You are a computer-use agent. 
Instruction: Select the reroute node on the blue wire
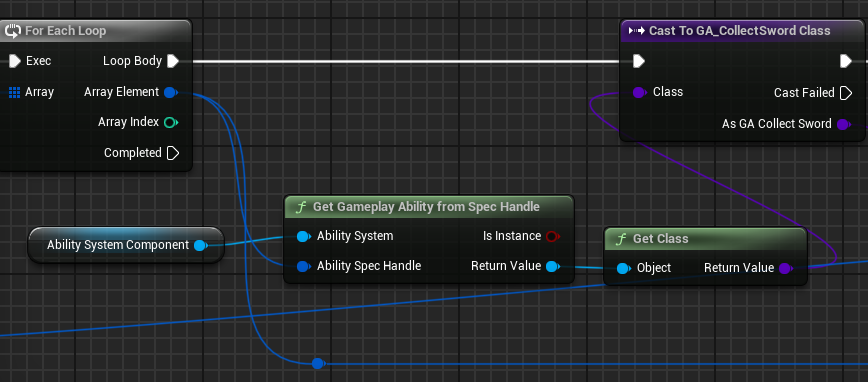317,364
